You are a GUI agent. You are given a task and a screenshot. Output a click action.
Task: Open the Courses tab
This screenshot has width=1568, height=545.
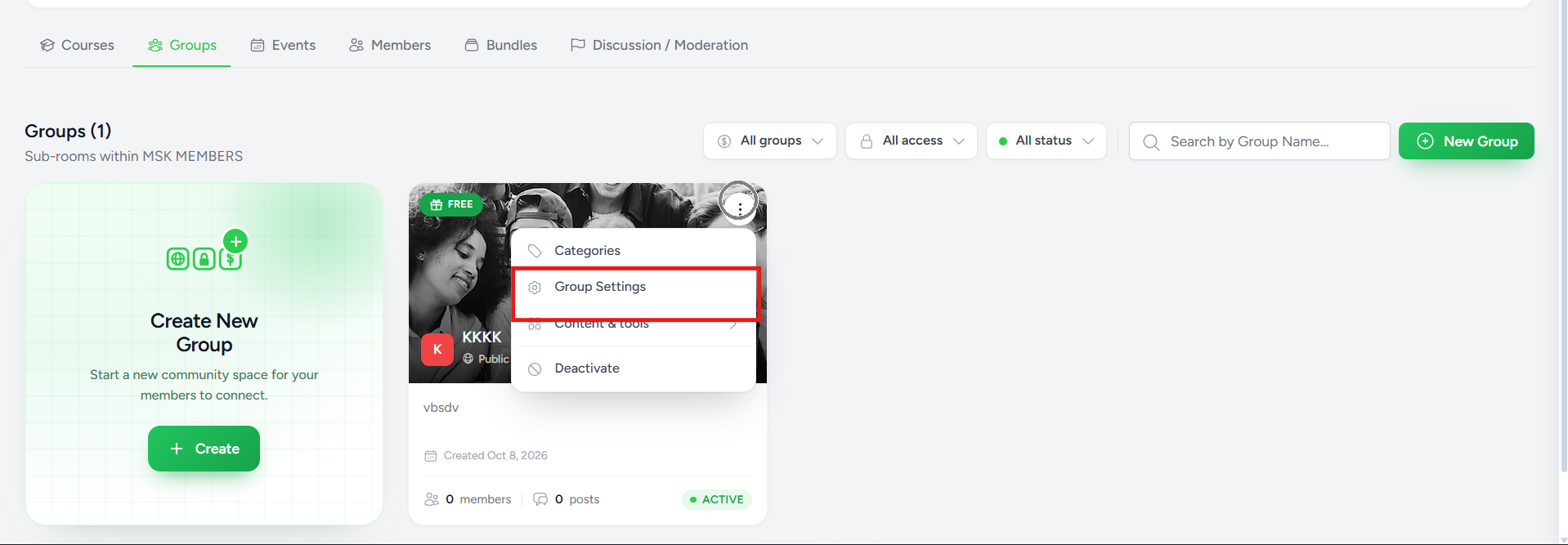[77, 45]
